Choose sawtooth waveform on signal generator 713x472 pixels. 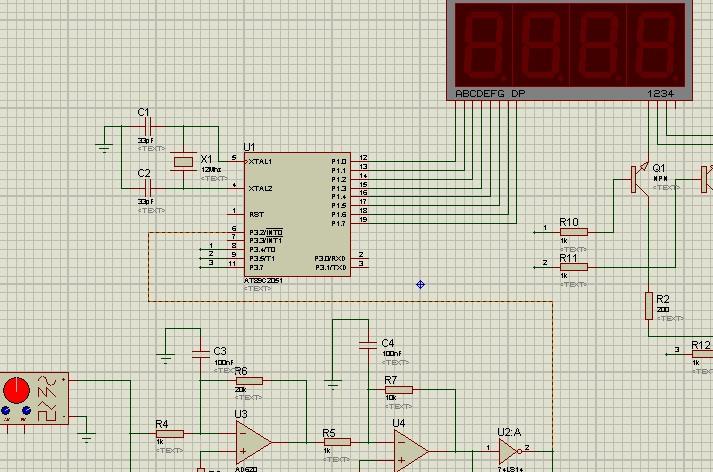coord(47,392)
